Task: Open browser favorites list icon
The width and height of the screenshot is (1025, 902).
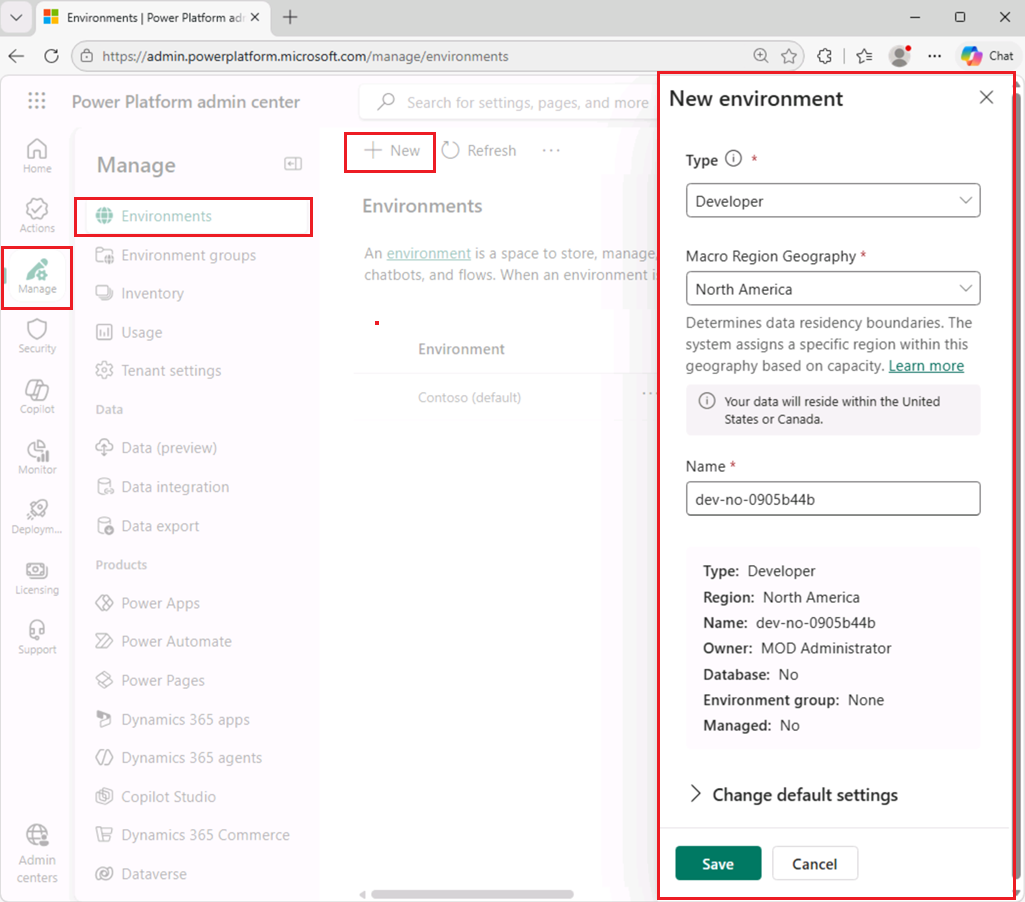Action: (864, 56)
